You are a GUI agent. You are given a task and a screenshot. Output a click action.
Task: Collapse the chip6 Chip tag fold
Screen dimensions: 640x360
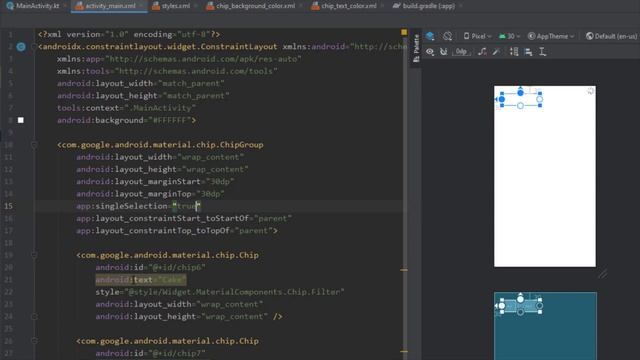coord(34,255)
